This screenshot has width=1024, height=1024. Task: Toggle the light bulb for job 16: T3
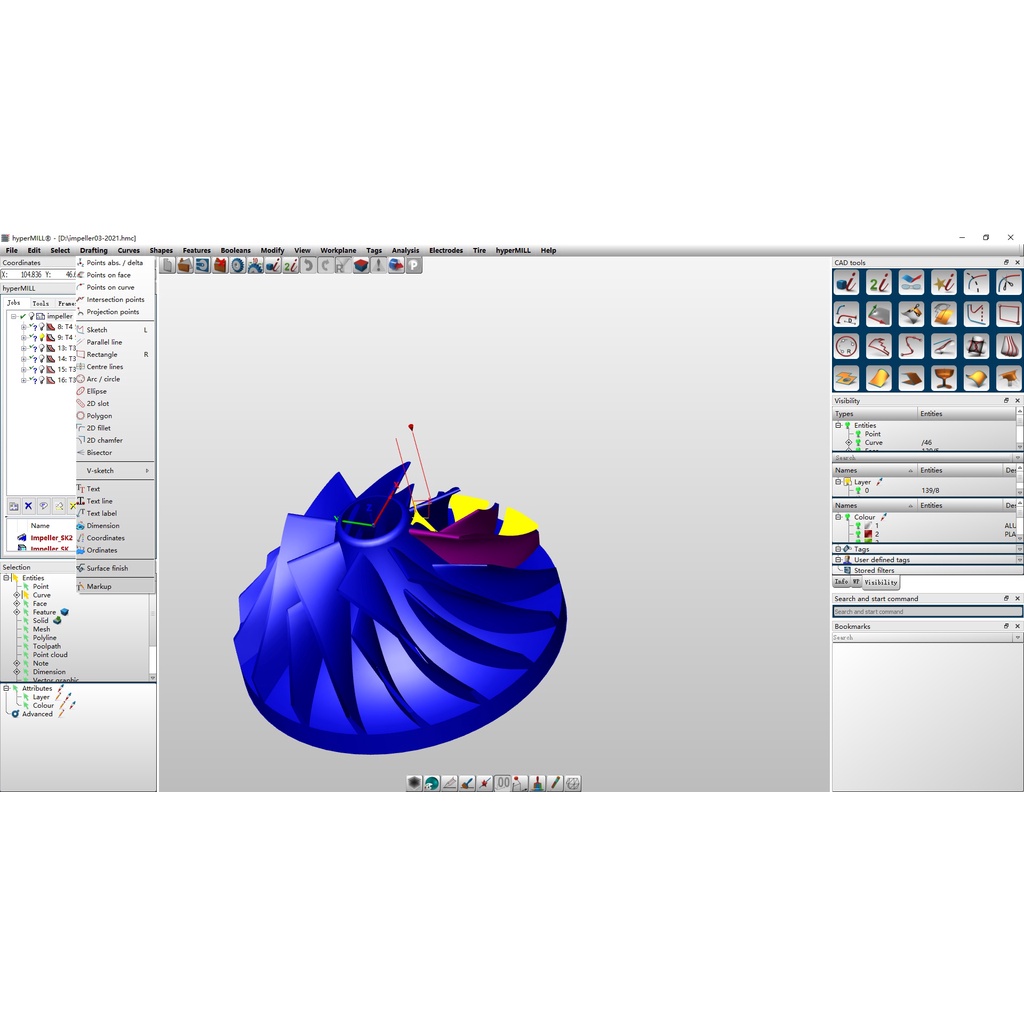[x=42, y=380]
